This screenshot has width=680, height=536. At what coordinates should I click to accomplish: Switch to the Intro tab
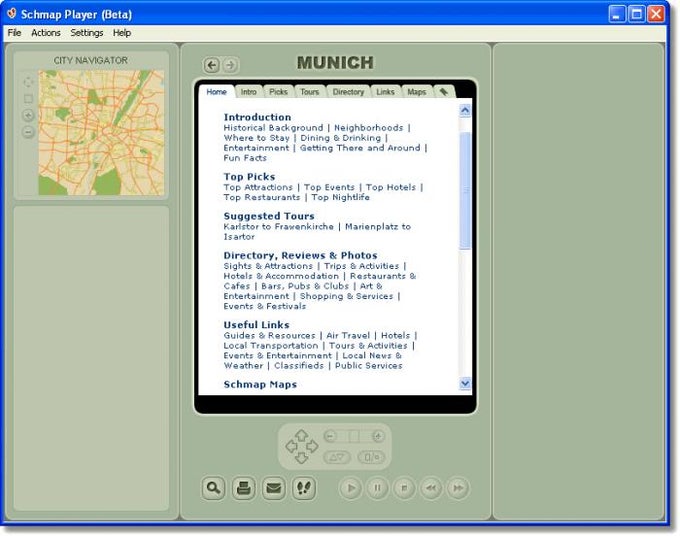click(248, 92)
